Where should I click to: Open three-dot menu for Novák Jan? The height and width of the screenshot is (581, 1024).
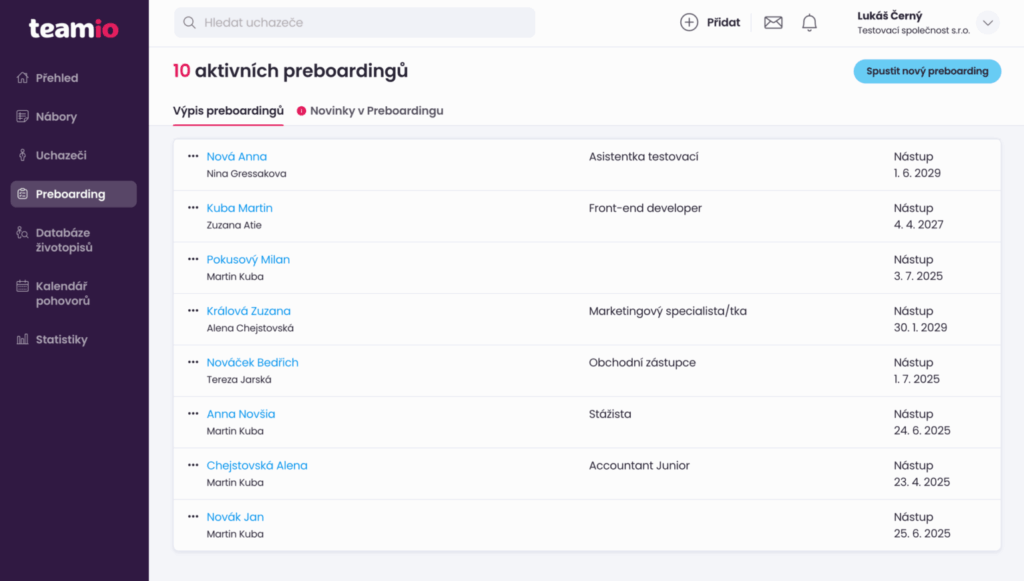tap(193, 516)
